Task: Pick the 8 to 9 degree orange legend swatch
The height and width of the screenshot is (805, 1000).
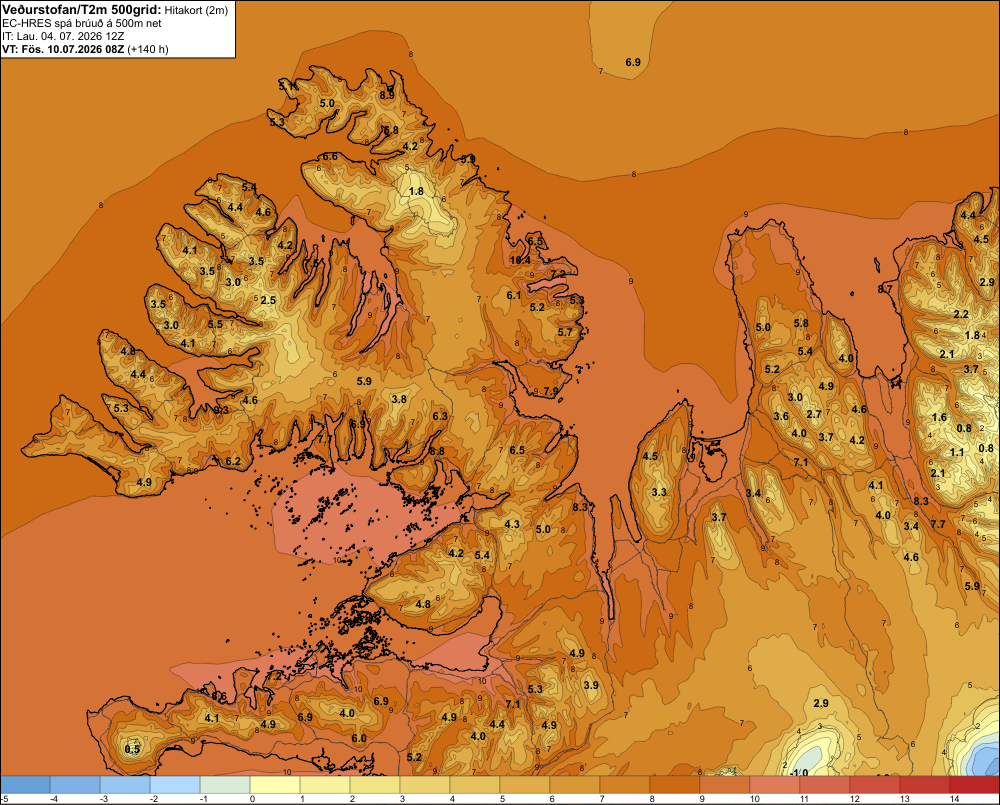Action: pyautogui.click(x=675, y=784)
